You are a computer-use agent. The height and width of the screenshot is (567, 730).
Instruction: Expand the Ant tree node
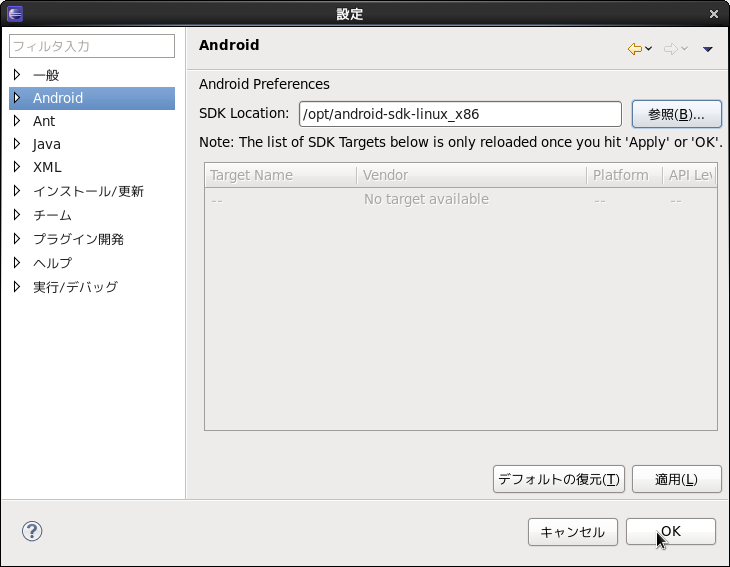coord(17,121)
